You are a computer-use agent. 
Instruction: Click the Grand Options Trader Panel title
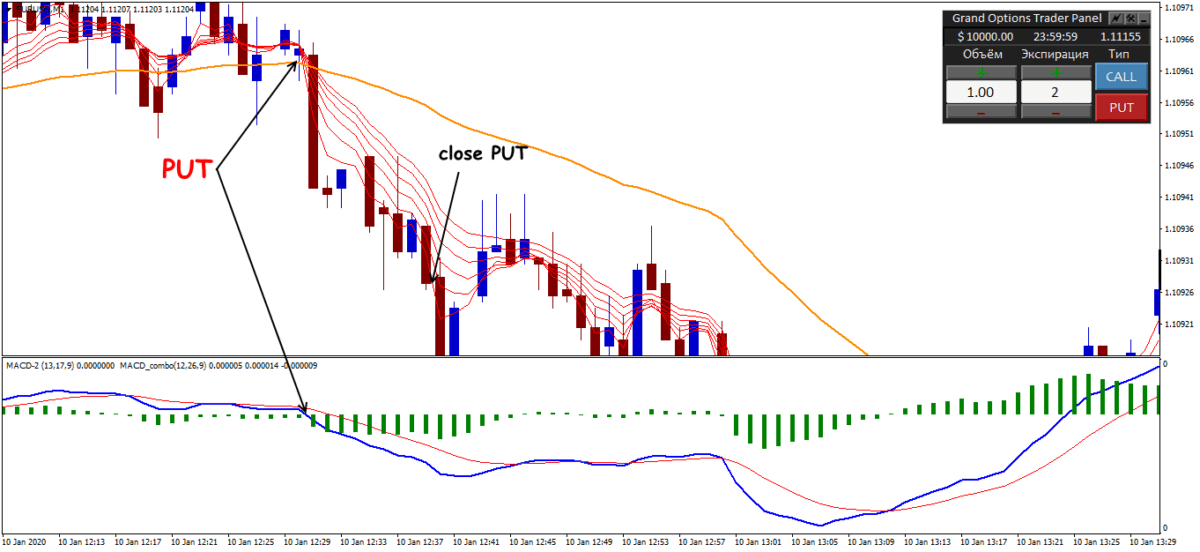[x=1024, y=18]
